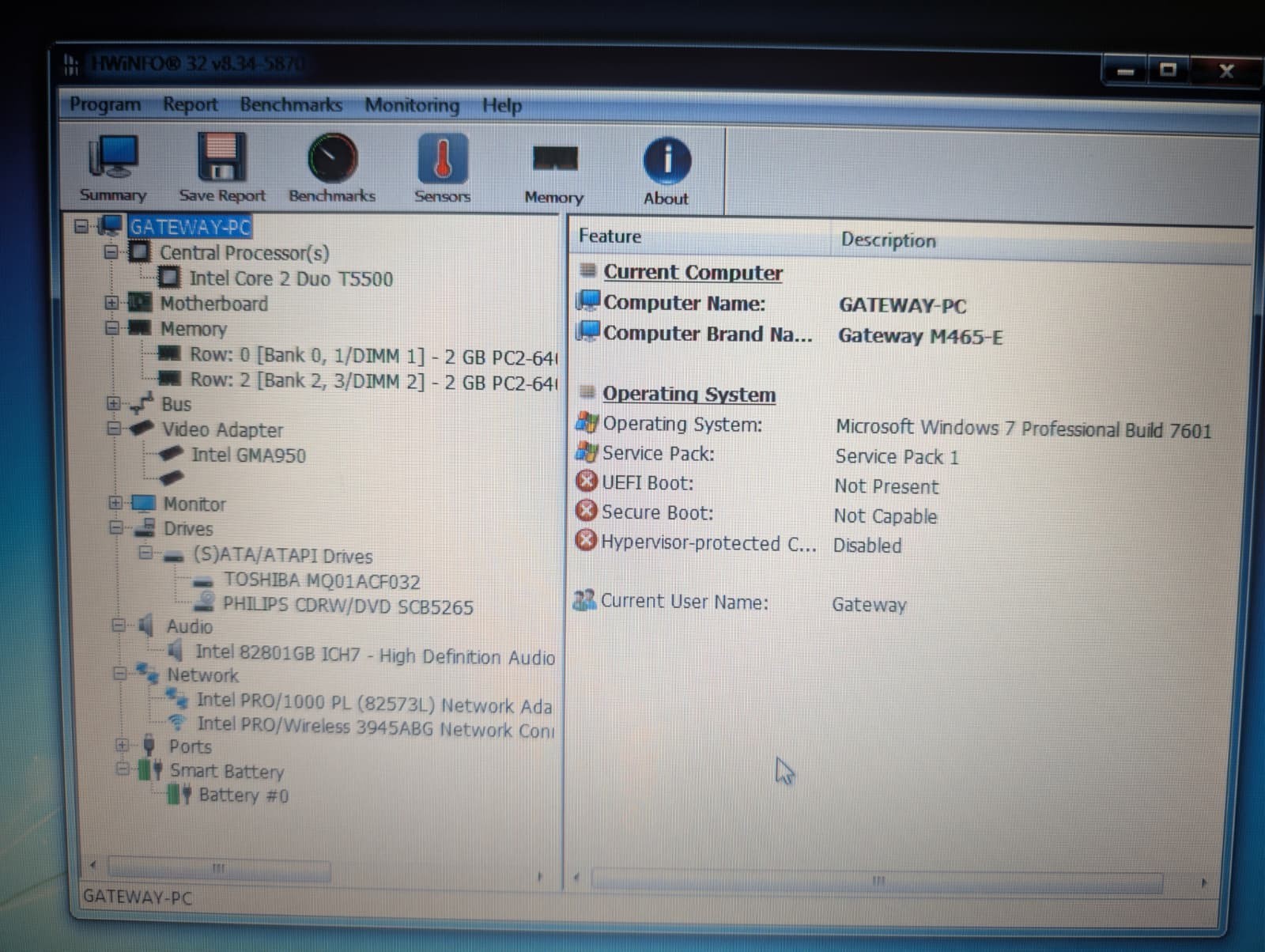
Task: Open the Report menu
Action: pos(190,104)
